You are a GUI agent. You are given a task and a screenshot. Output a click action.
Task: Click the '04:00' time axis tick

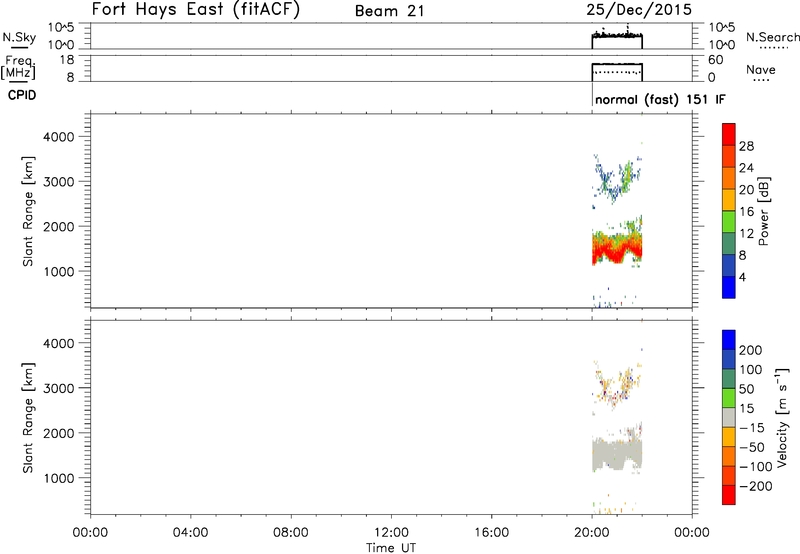tap(191, 533)
